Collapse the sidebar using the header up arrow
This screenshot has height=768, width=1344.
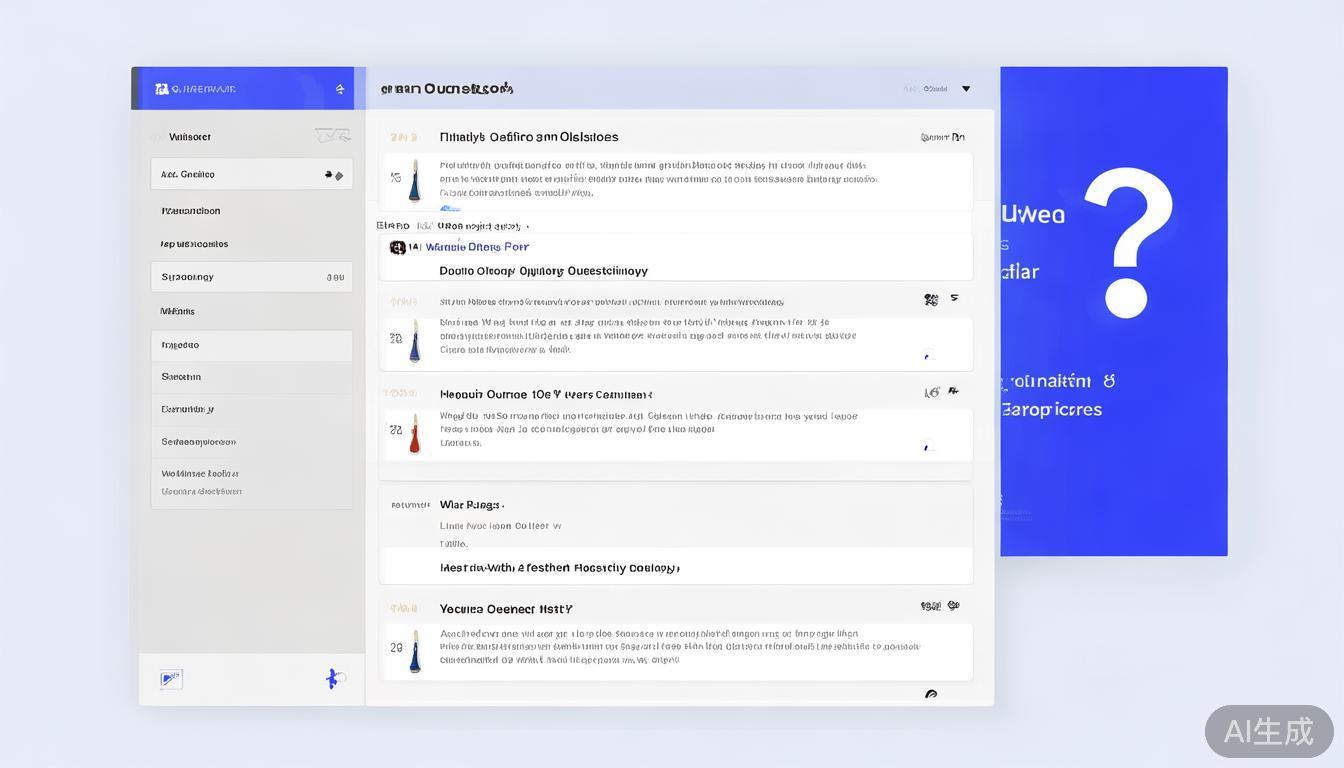click(340, 89)
